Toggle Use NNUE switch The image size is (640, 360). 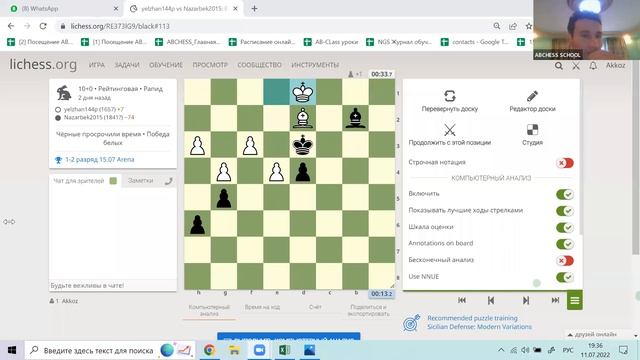click(x=565, y=277)
